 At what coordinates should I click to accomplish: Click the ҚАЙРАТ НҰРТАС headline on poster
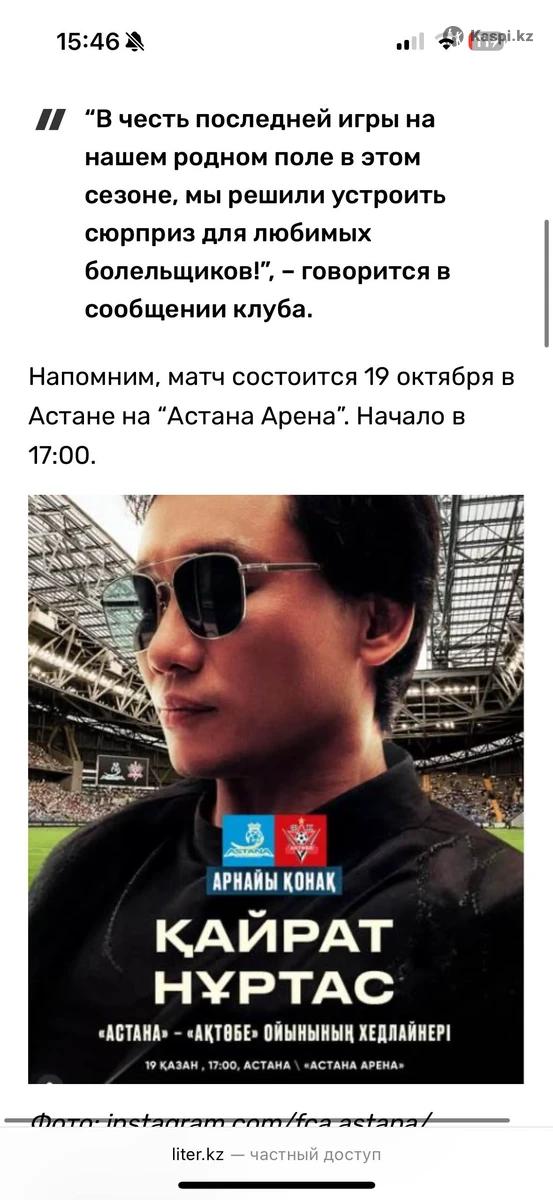coord(275,962)
